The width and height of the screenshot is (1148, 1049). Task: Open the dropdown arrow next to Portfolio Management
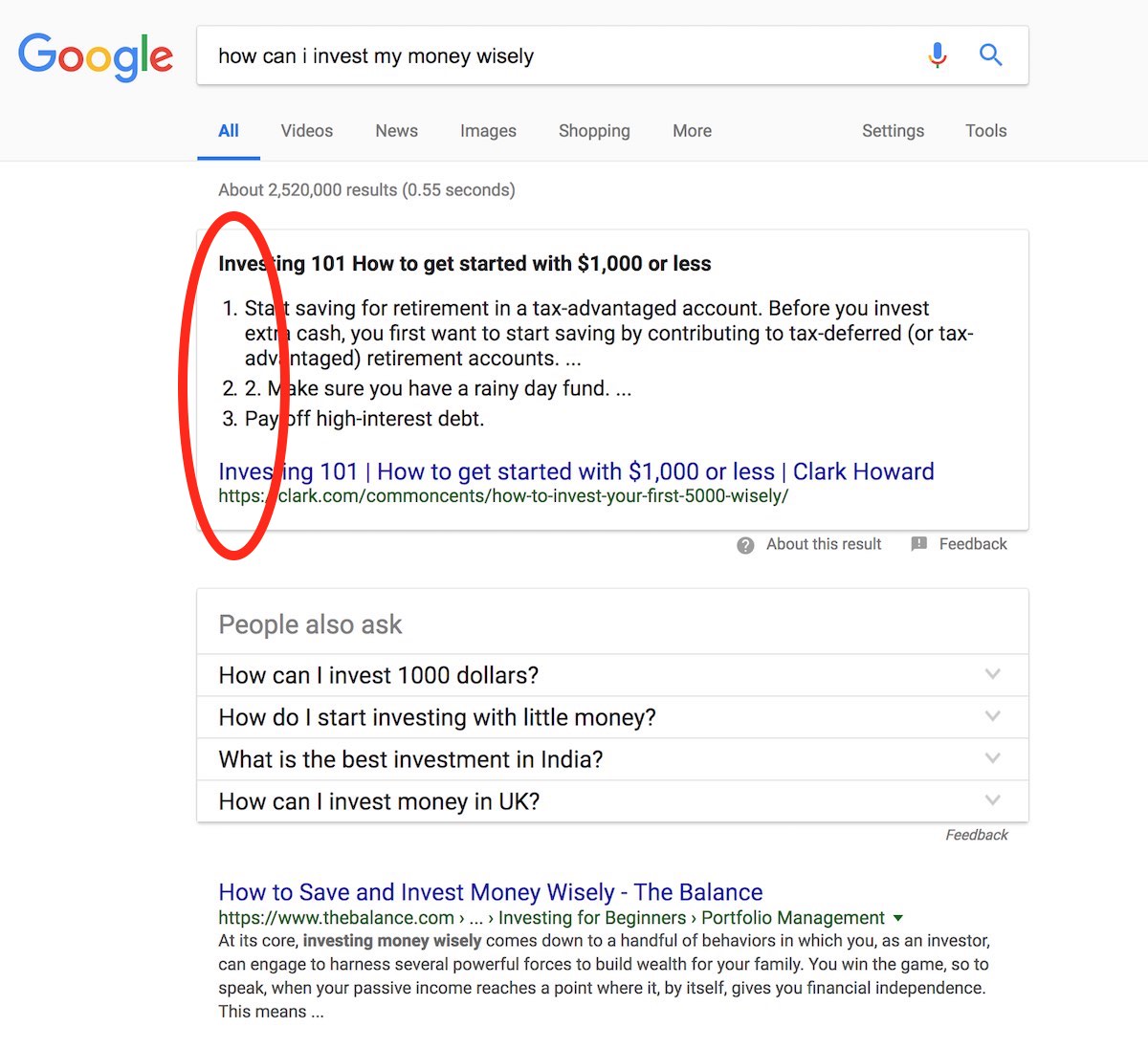tap(897, 918)
